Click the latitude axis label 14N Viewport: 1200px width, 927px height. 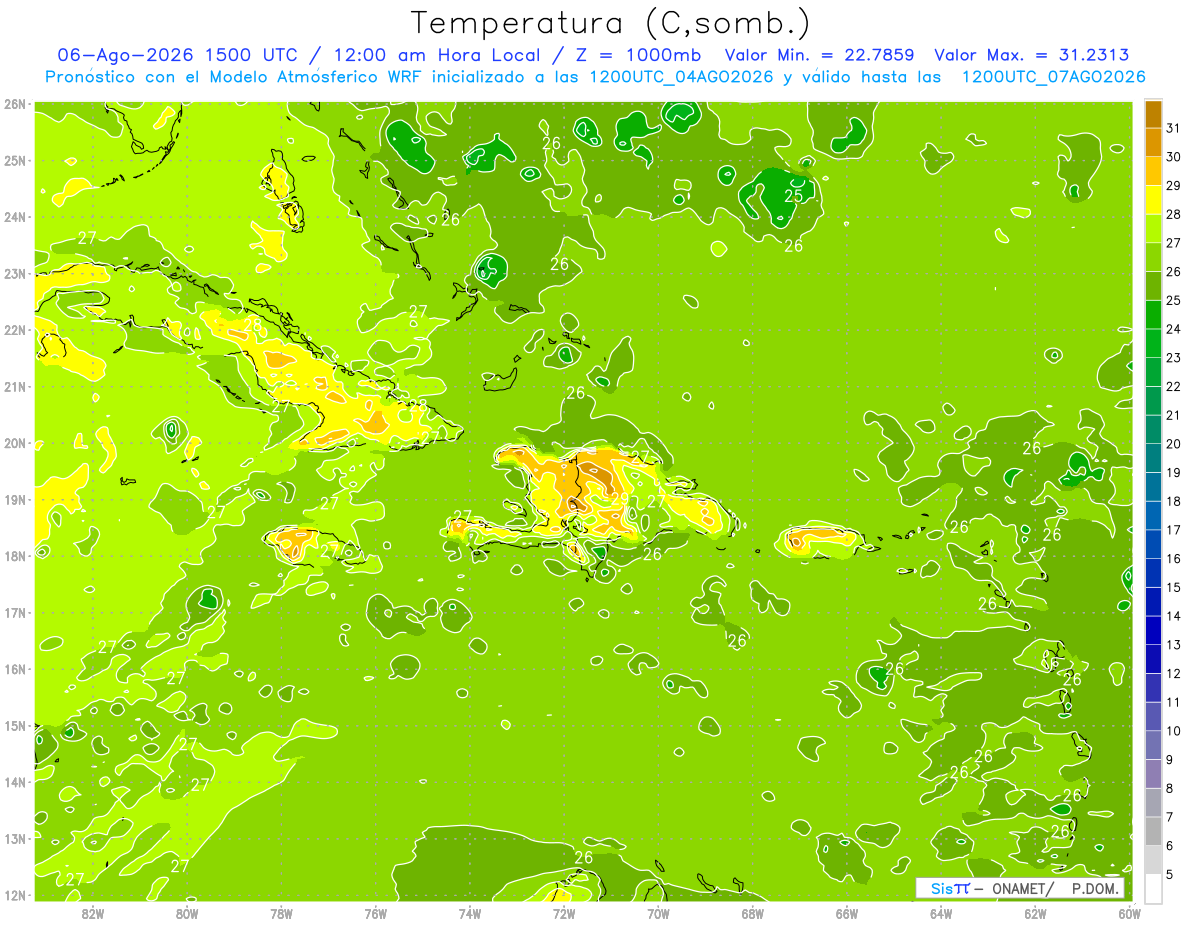coord(14,782)
